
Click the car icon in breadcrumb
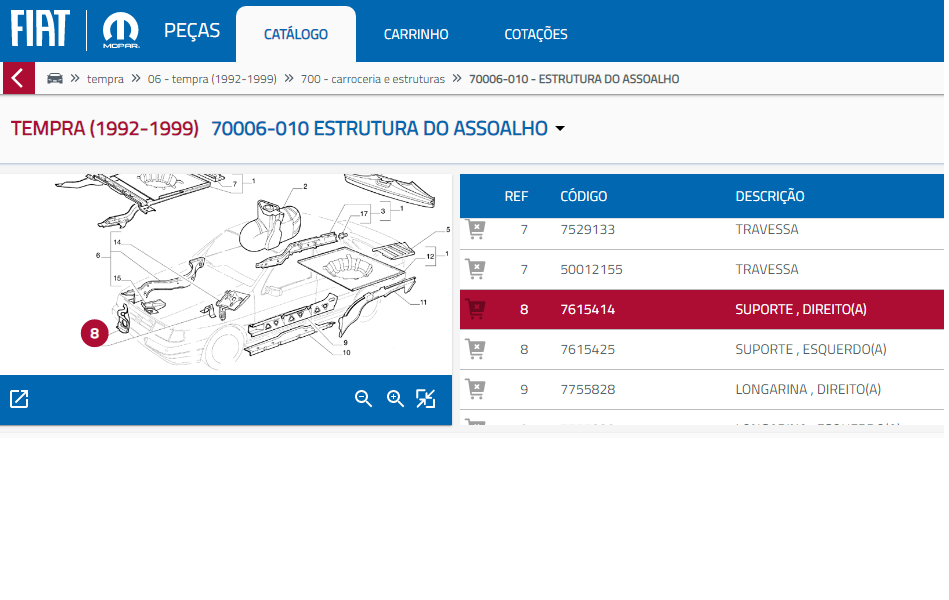coord(55,78)
